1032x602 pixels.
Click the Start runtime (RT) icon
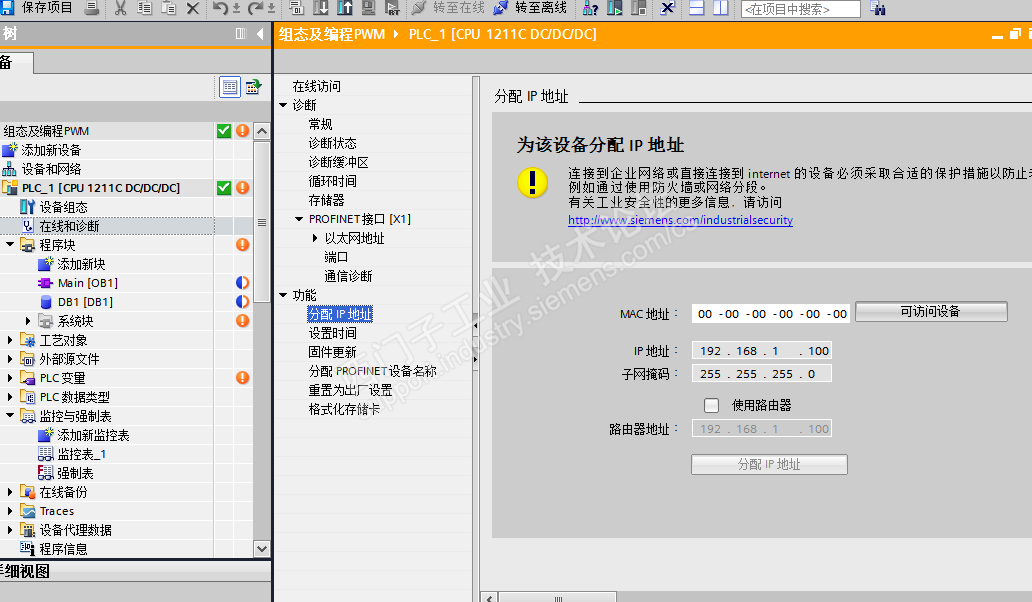coord(392,8)
